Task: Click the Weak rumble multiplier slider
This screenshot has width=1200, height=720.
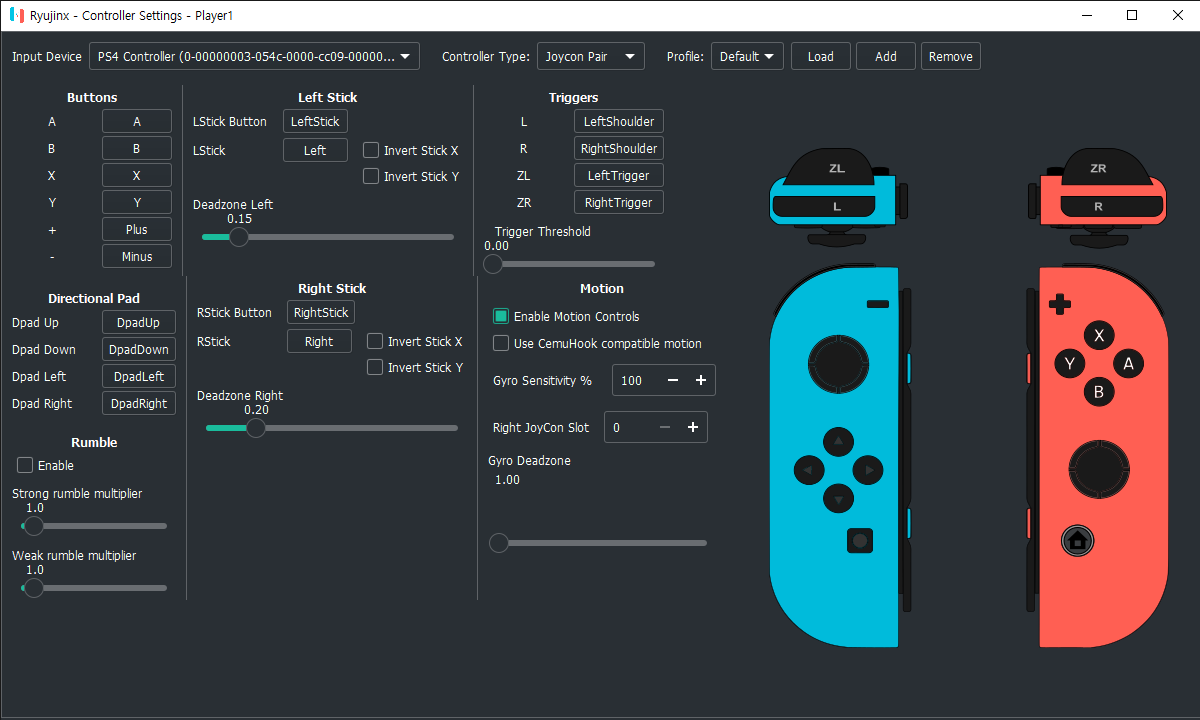Action: (x=94, y=588)
